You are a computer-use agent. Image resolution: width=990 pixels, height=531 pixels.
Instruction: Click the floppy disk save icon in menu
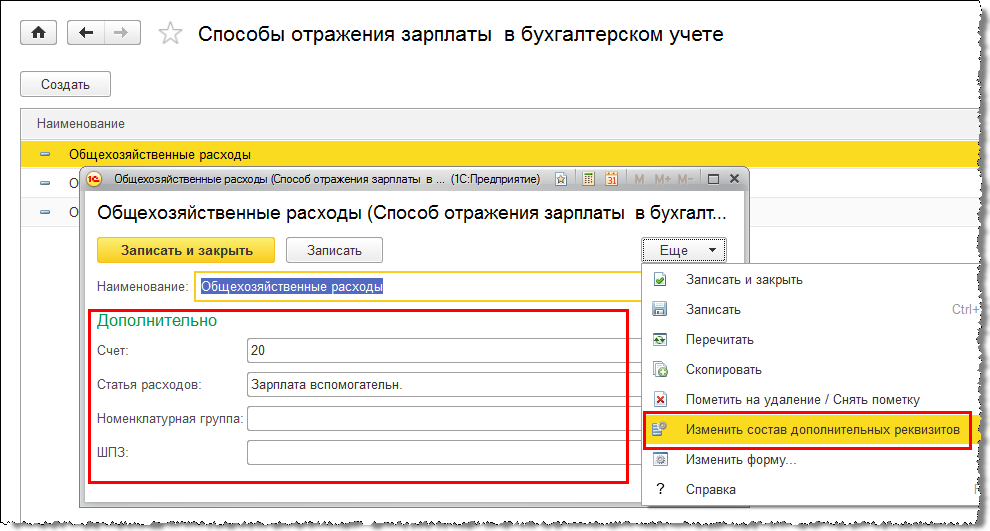coord(660,309)
